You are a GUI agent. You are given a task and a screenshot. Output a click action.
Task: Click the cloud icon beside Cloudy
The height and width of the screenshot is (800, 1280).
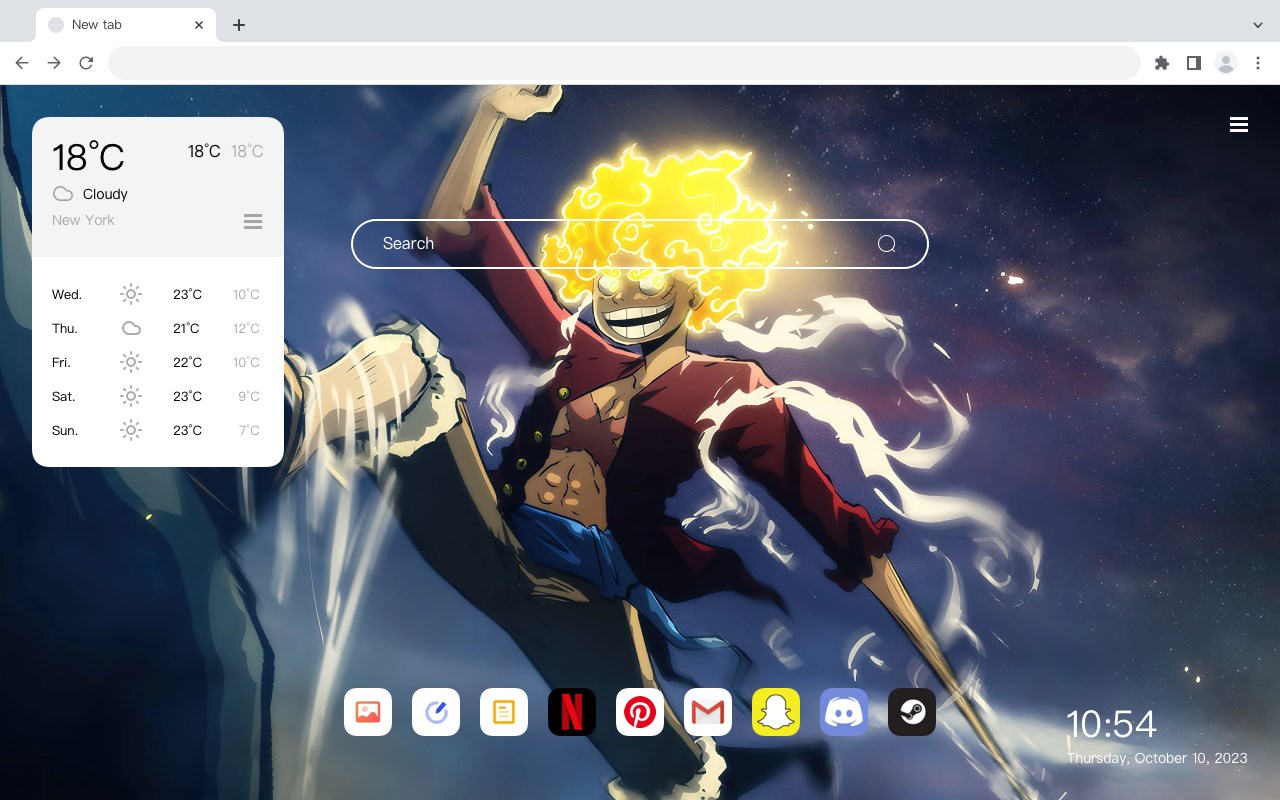point(63,194)
